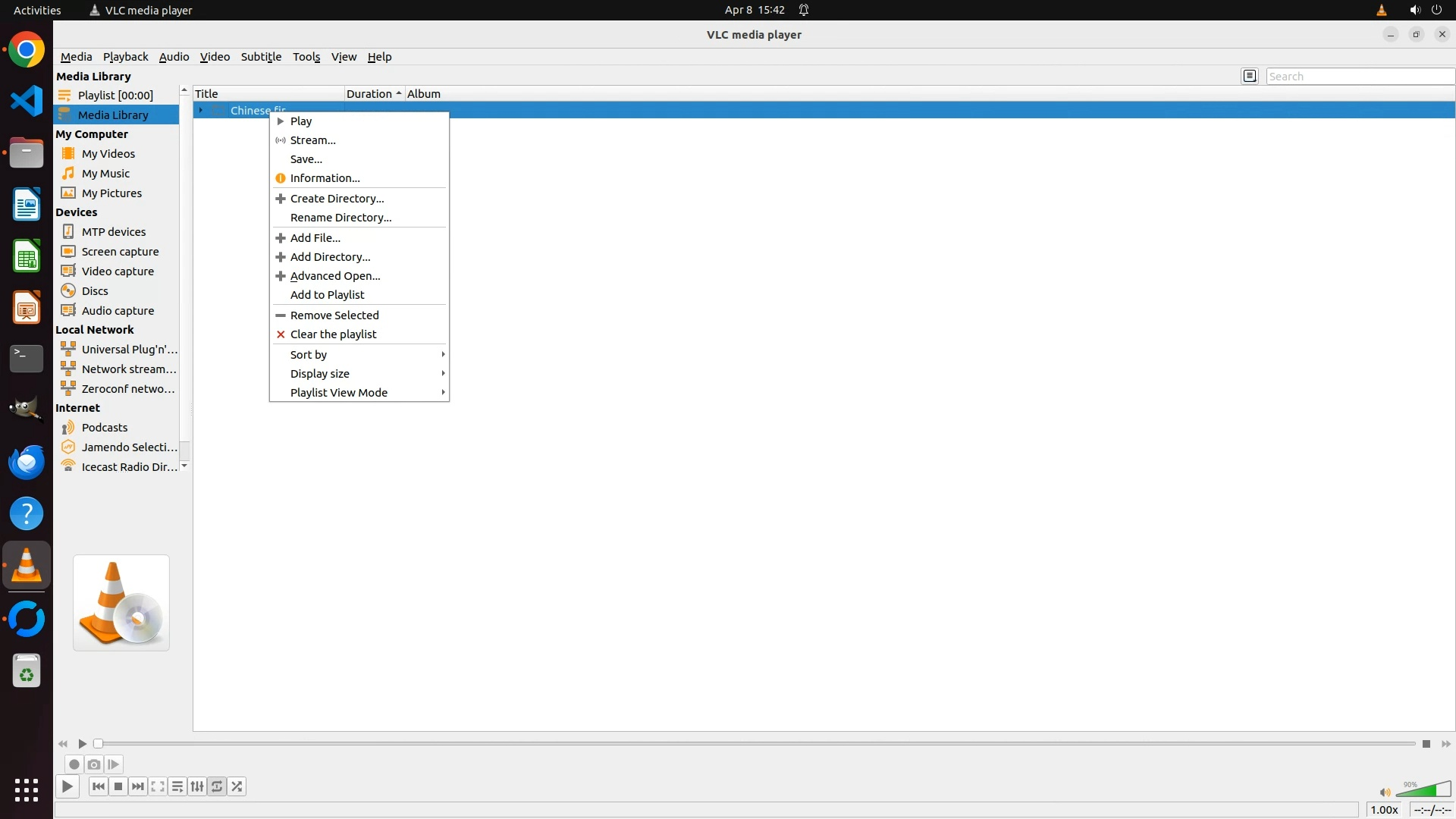The height and width of the screenshot is (819, 1456).
Task: Mute audio via speaker icon
Action: (x=1385, y=792)
